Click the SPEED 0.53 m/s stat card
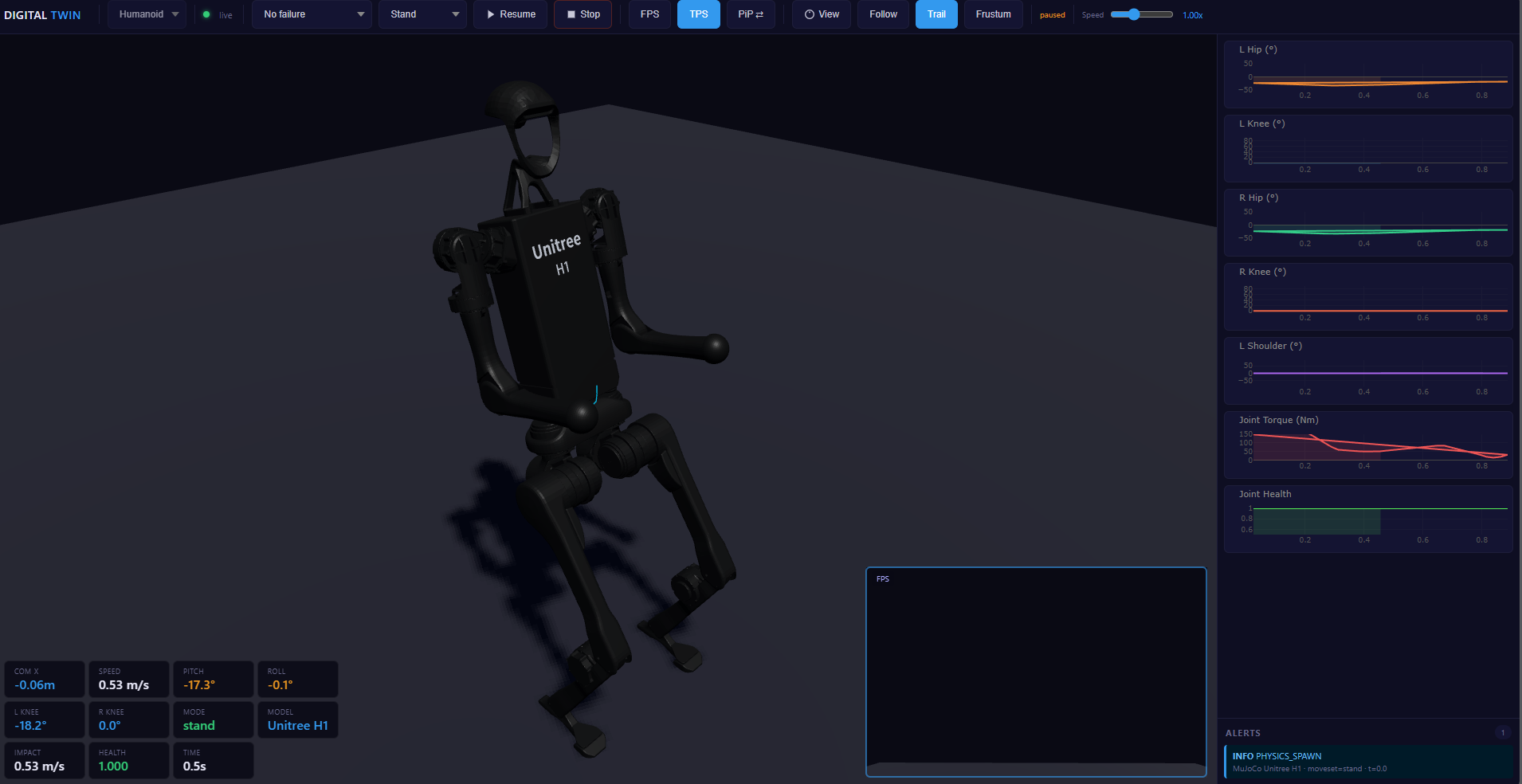Viewport: 1522px width, 784px height. click(129, 679)
